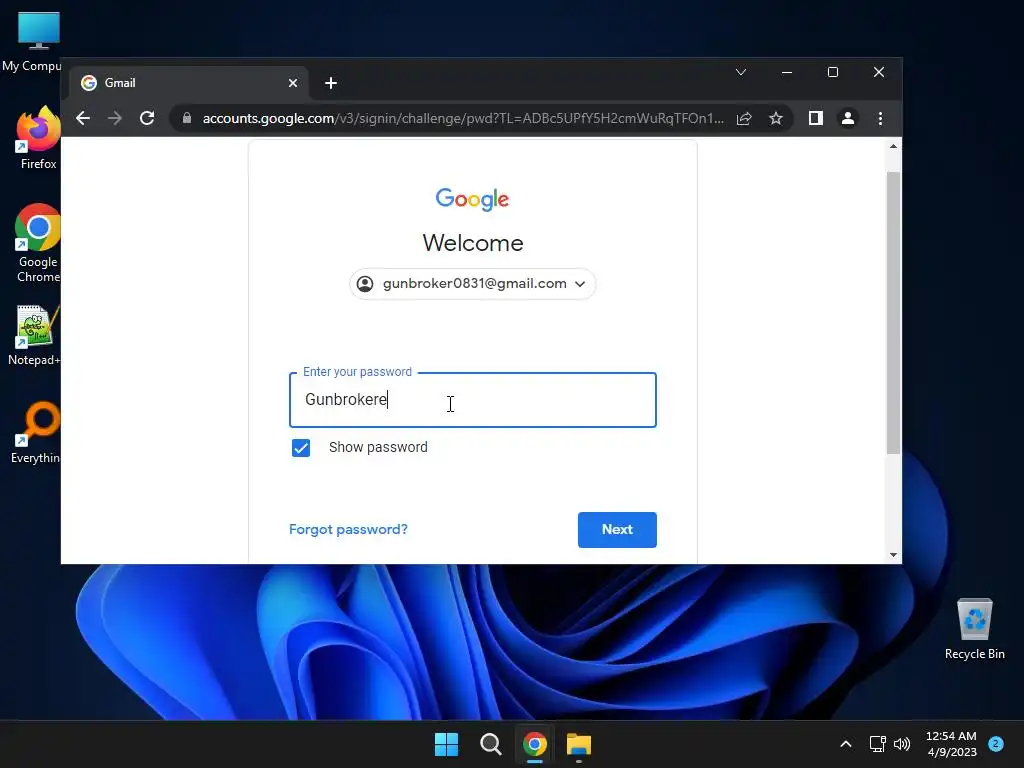Open the tab search chevron in title bar
Image resolution: width=1024 pixels, height=768 pixels.
click(x=741, y=72)
